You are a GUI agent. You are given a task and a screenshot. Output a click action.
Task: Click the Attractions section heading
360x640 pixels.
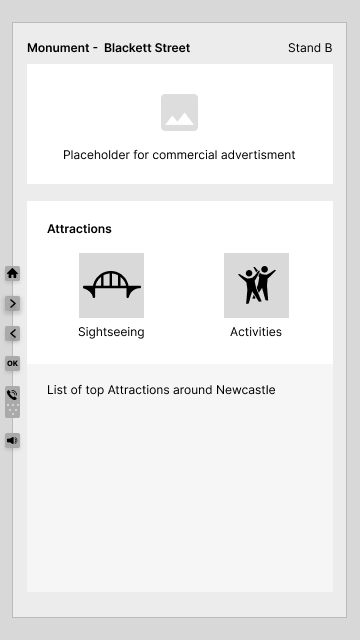[x=79, y=229]
